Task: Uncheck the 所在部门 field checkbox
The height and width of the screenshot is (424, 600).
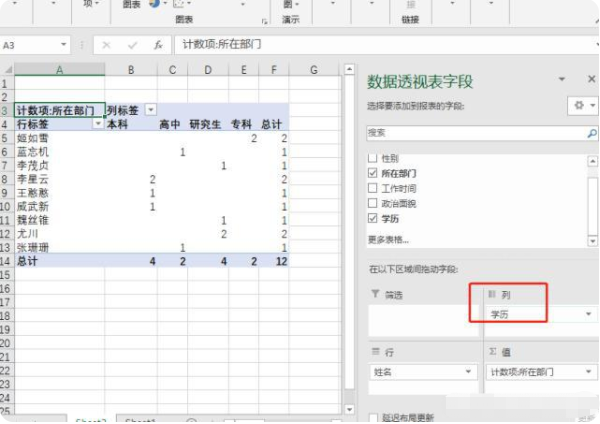Action: tap(373, 173)
